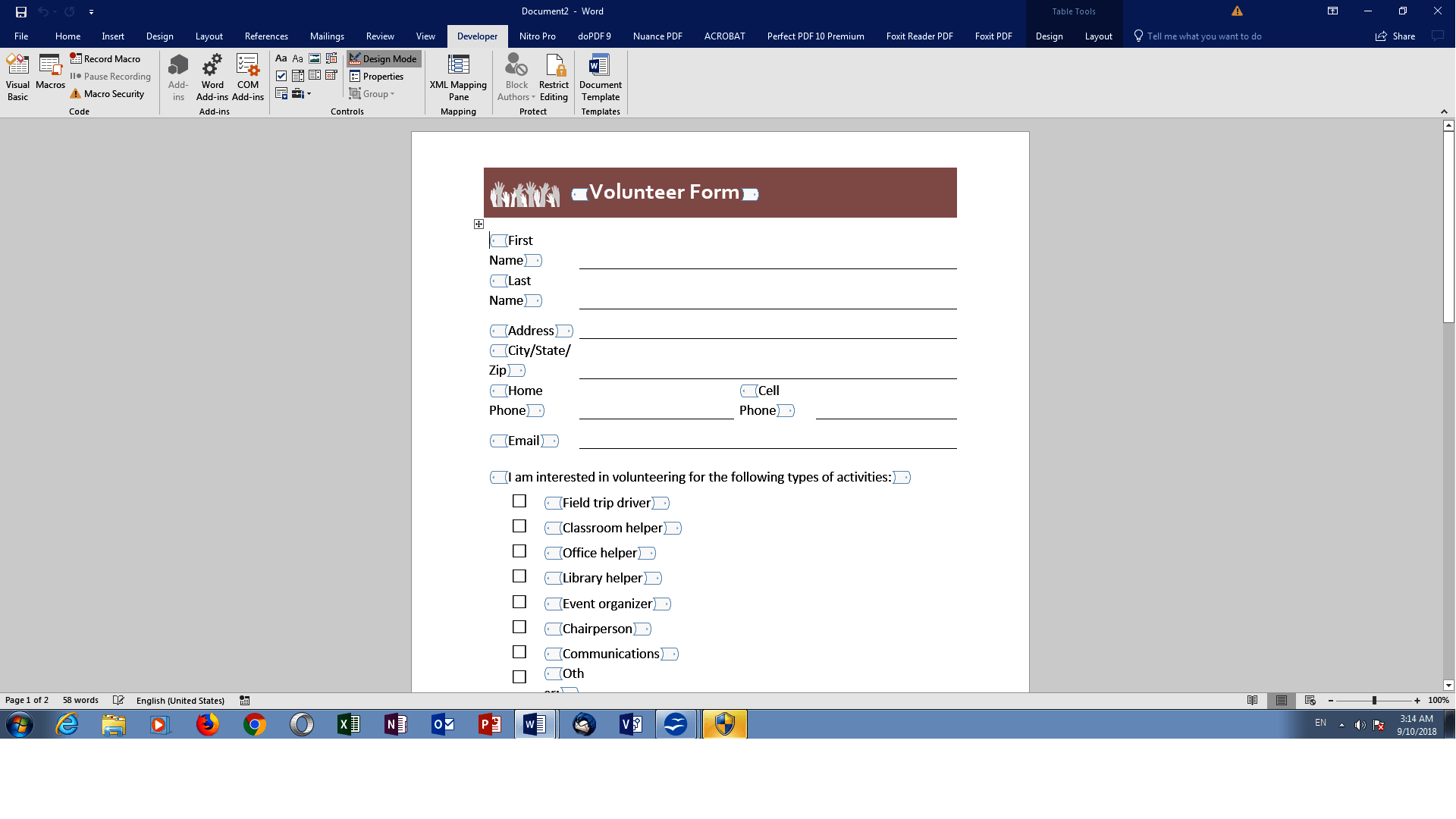Check the Library helper checkbox
The height and width of the screenshot is (819, 1456).
[x=519, y=576]
